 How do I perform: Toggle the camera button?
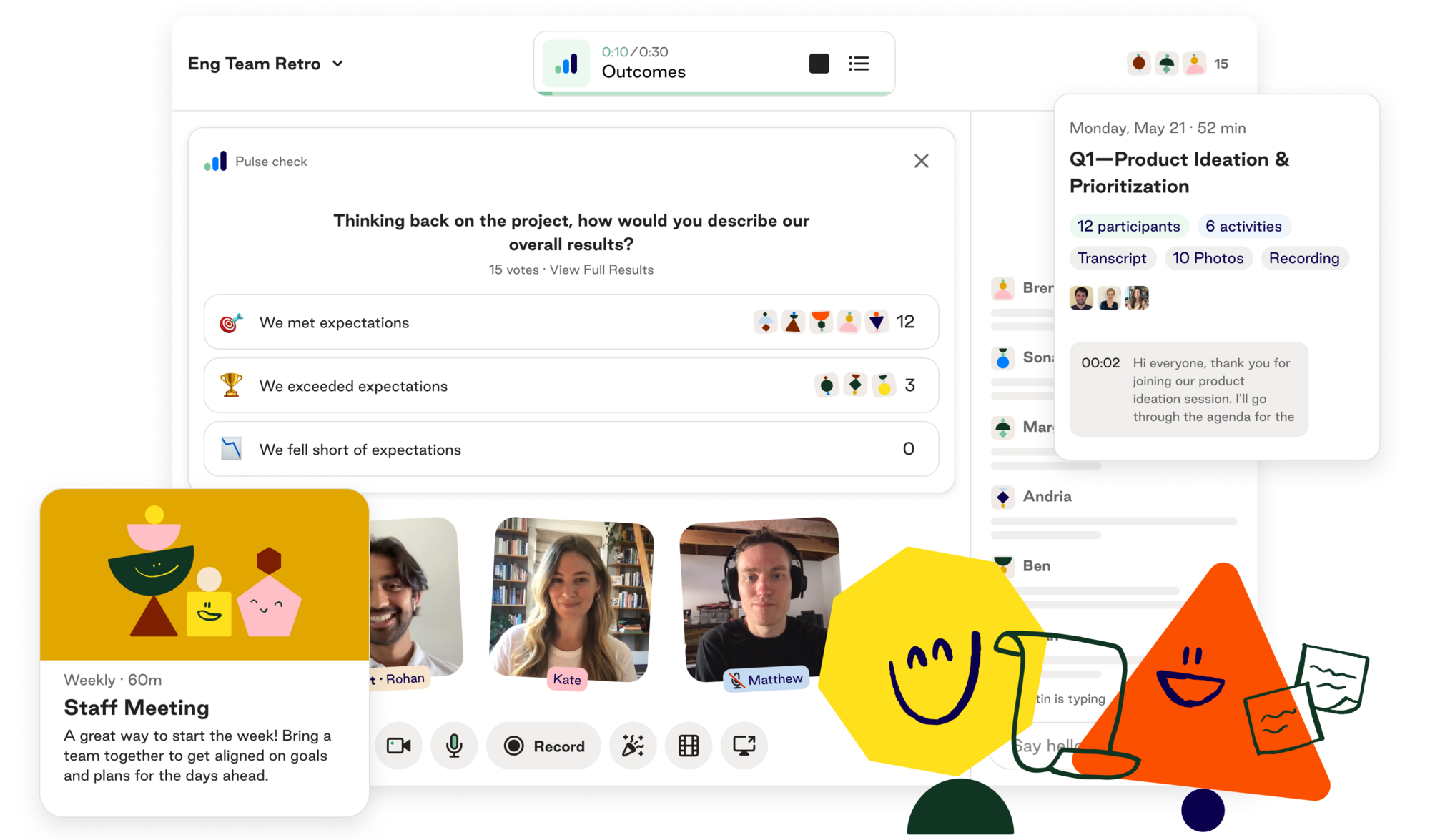398,746
